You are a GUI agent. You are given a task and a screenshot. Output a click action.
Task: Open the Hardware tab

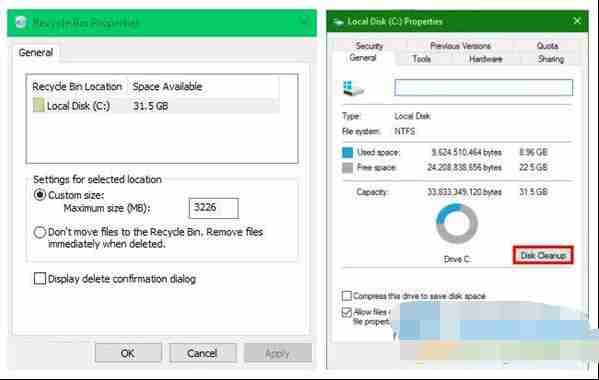point(486,59)
